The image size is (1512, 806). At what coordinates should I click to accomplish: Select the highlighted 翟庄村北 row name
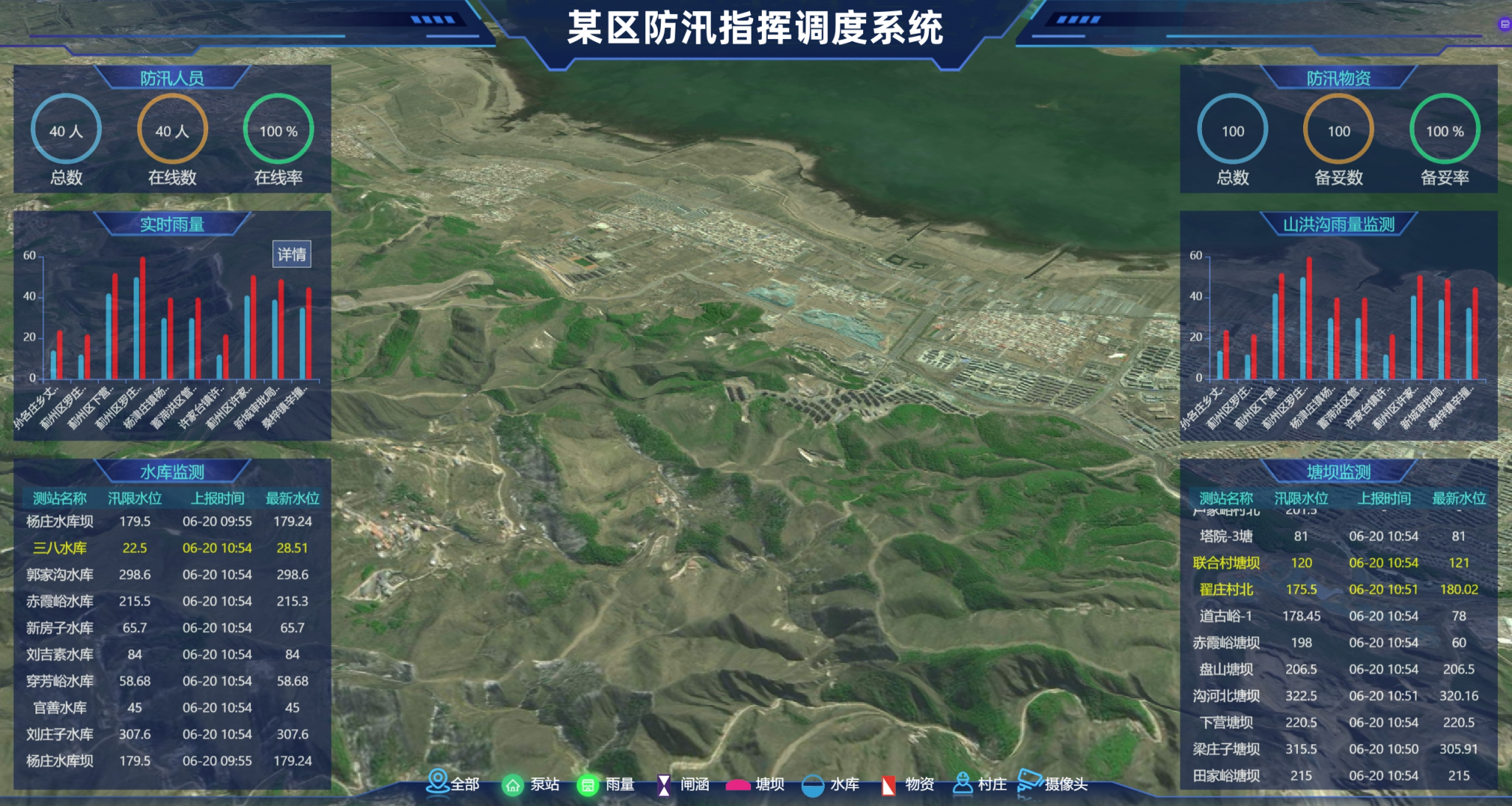1226,589
